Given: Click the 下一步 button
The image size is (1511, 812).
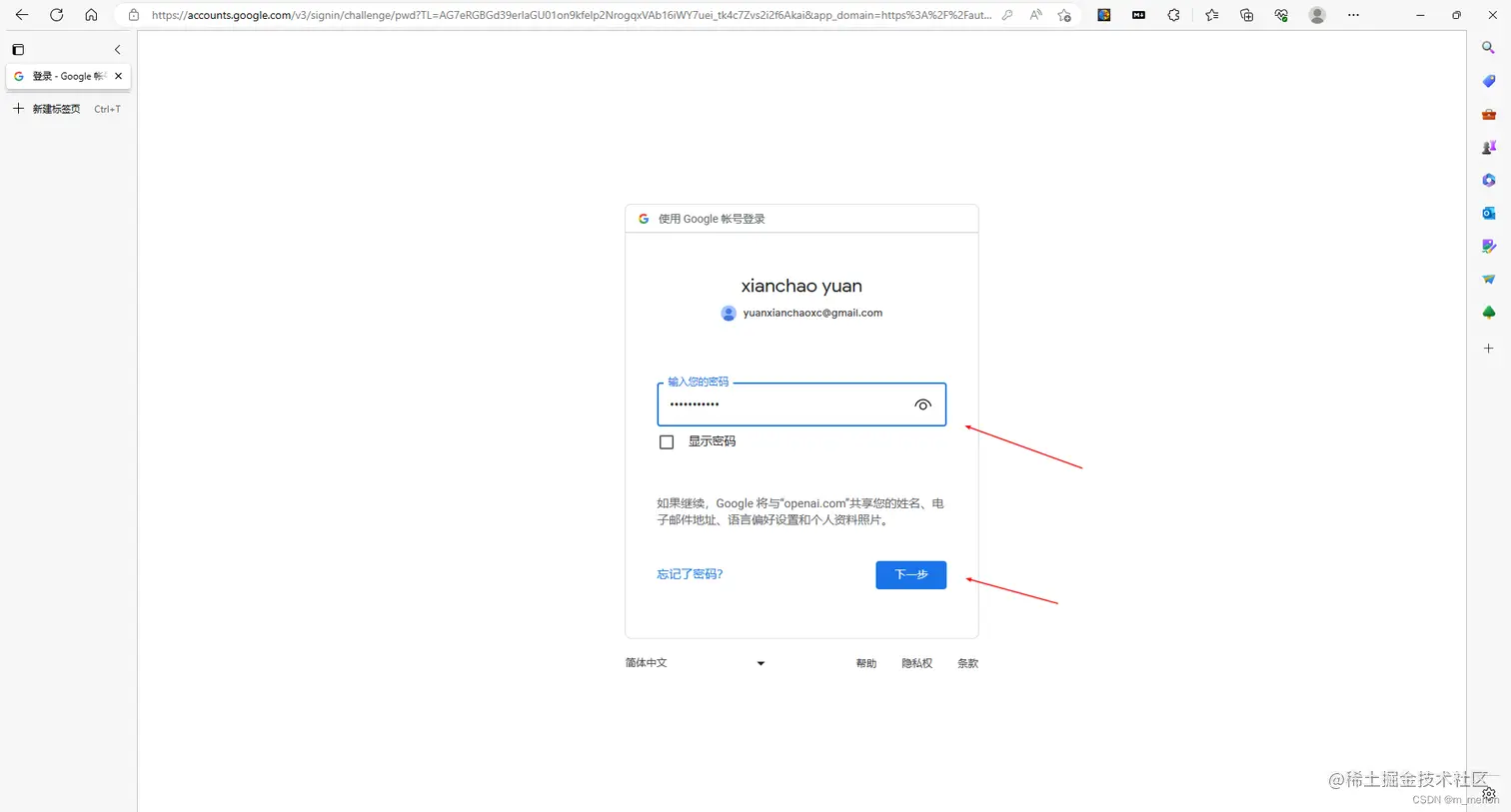Looking at the screenshot, I should pyautogui.click(x=910, y=574).
